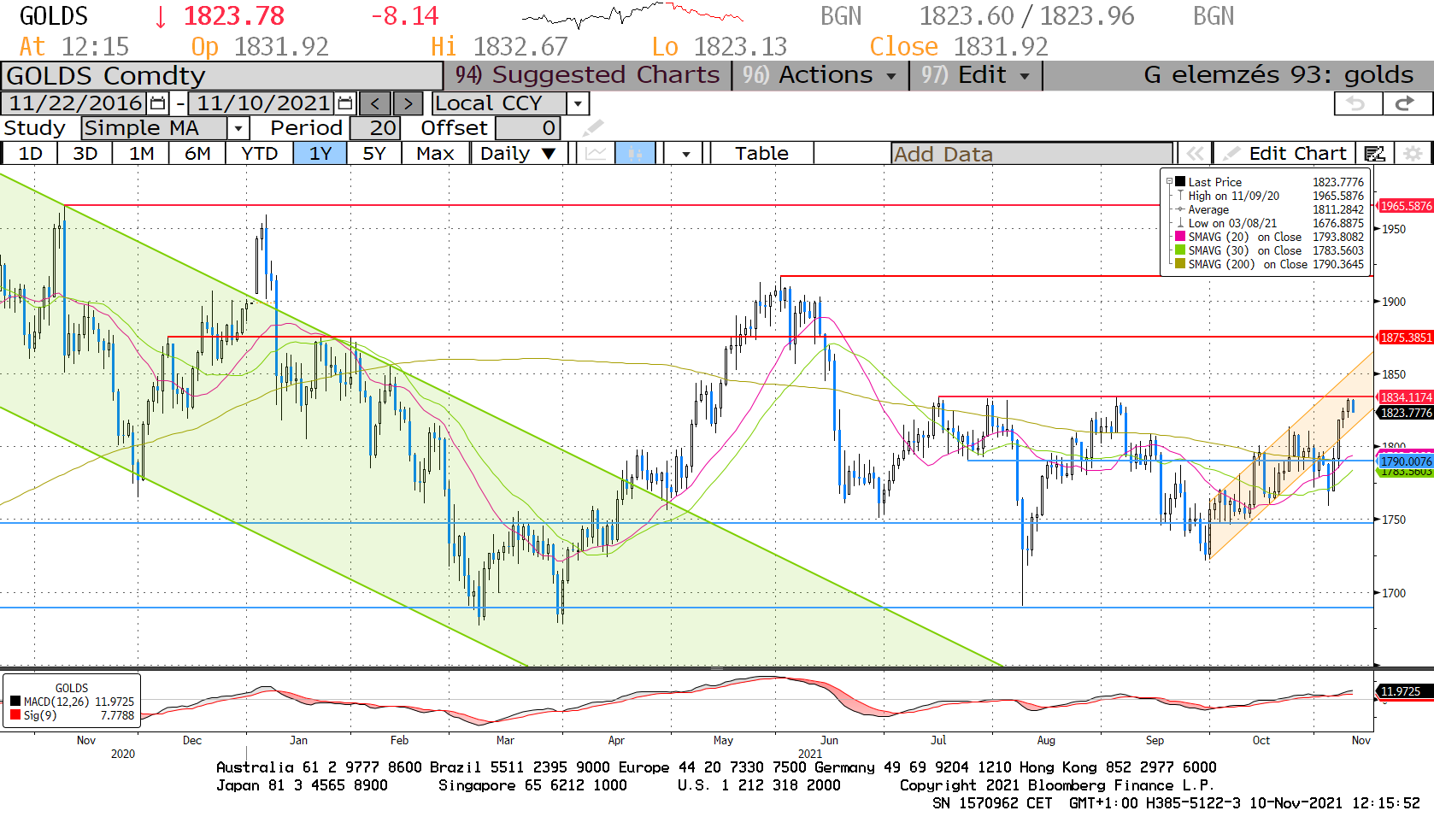The height and width of the screenshot is (840, 1434).
Task: Click the SMAVG (20) magenta legend swatch
Action: coord(1180,237)
